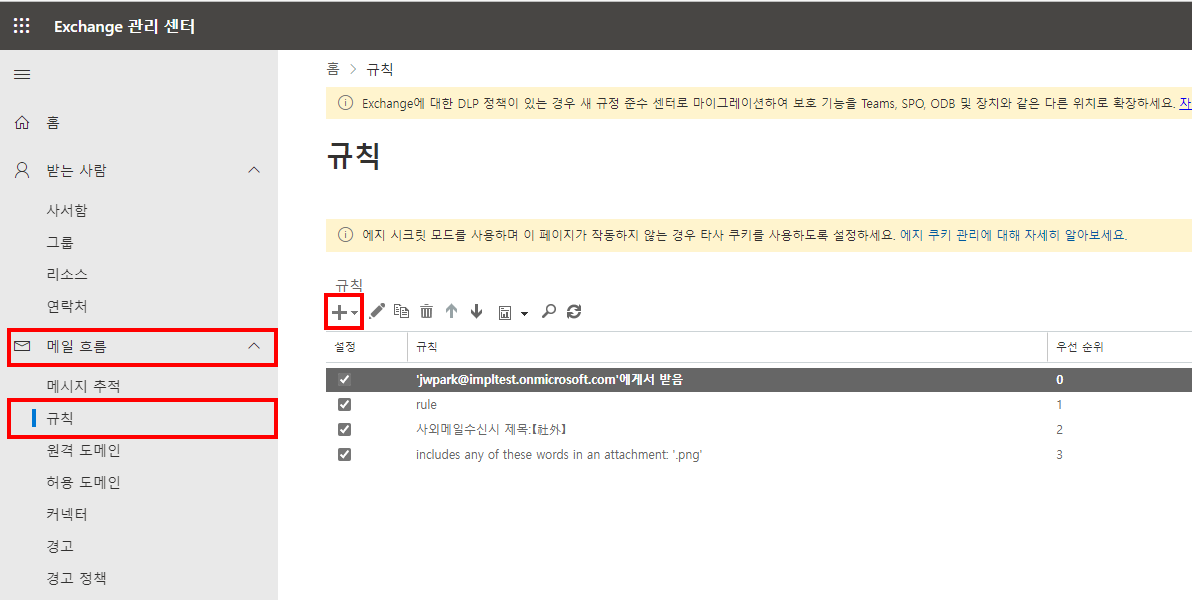Viewport: 1192px width, 600px height.
Task: Click priority value 3
Action: [x=1060, y=455]
